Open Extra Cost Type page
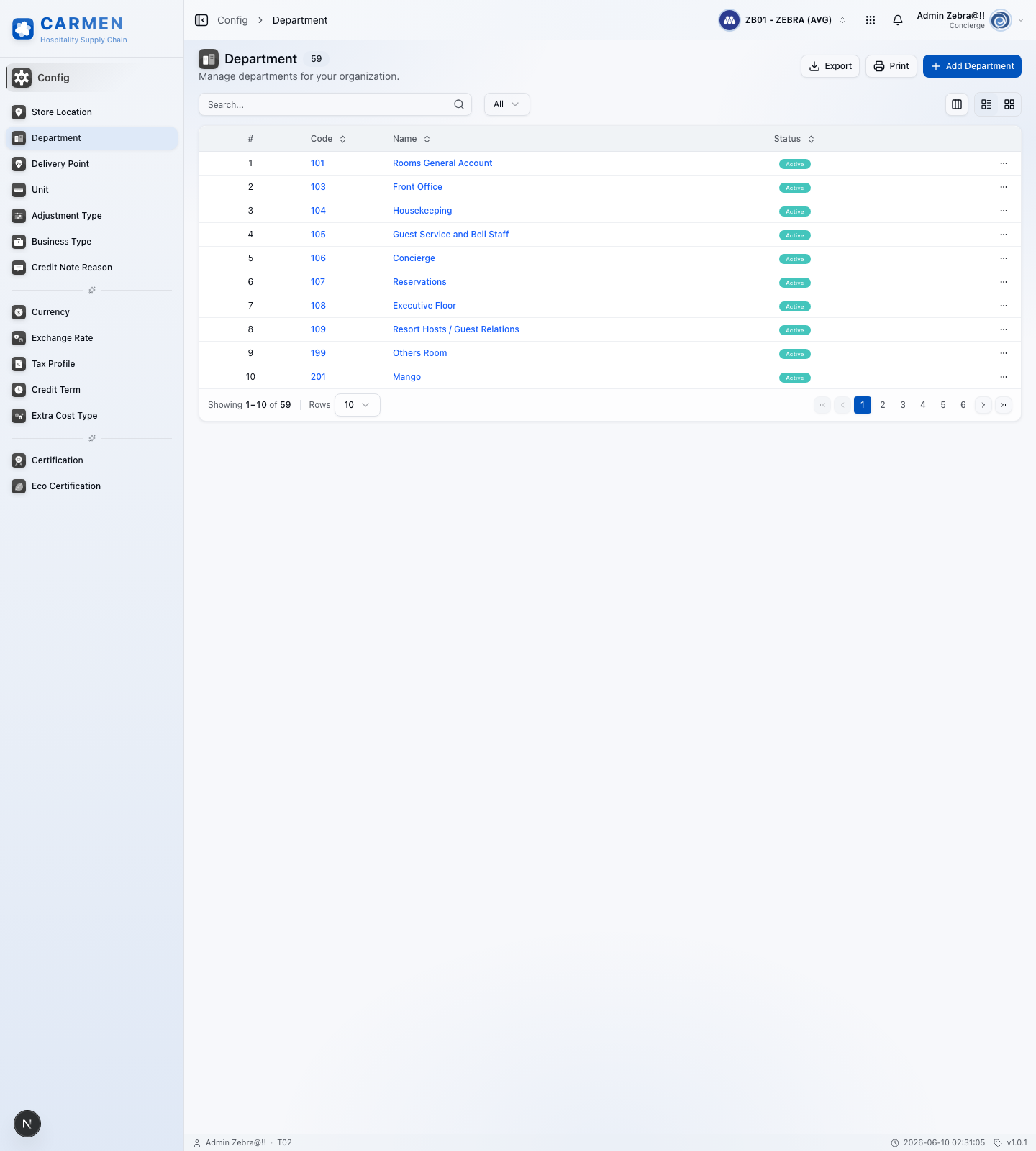The width and height of the screenshot is (1036, 1151). coord(92,416)
